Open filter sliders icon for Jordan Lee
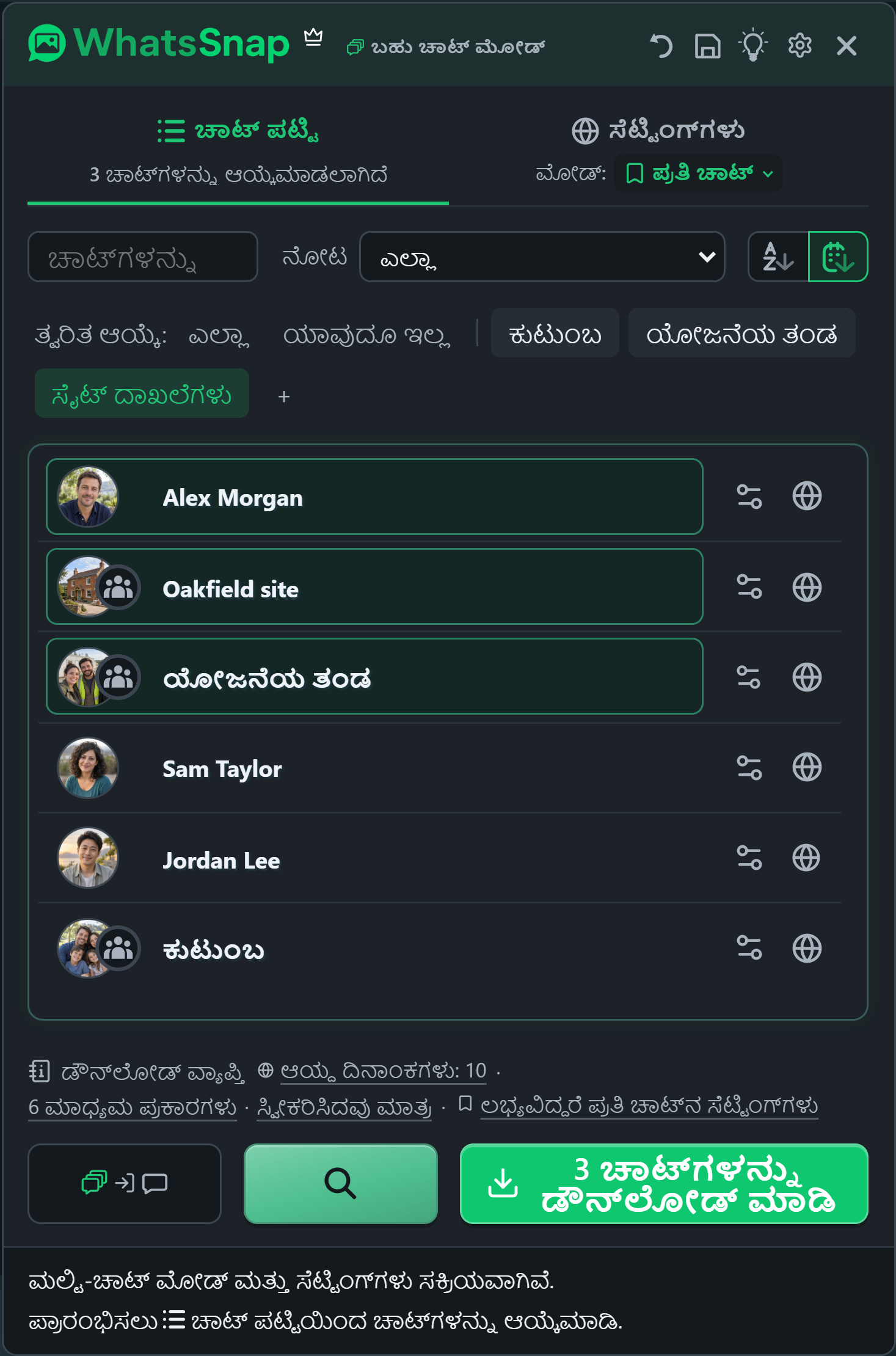 pyautogui.click(x=749, y=858)
